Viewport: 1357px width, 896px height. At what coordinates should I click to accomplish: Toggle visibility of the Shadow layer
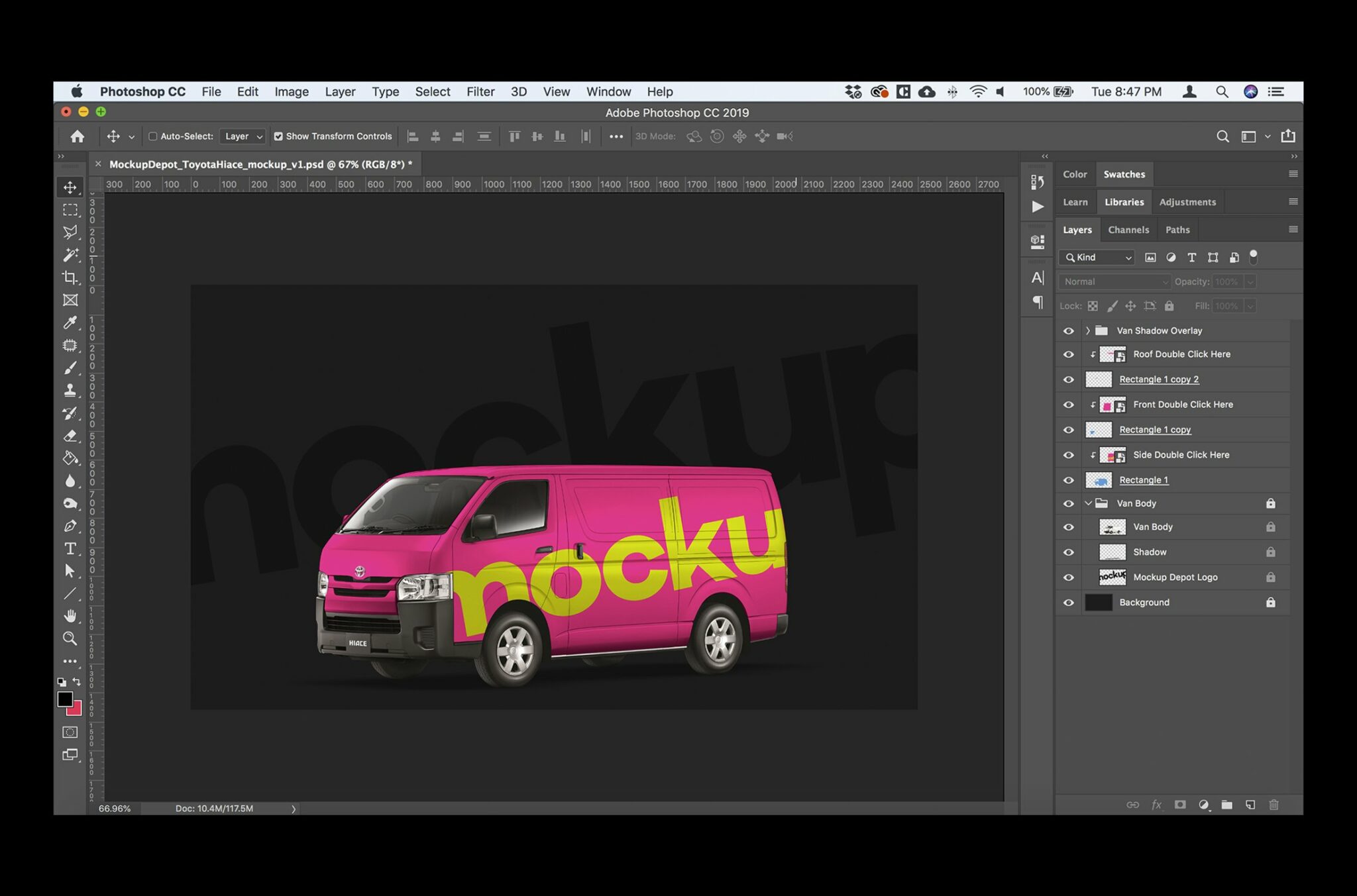[x=1068, y=552]
